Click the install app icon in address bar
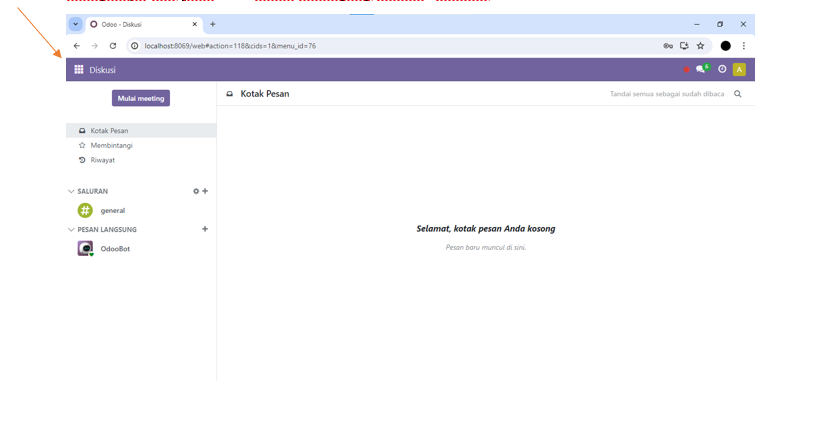 click(684, 46)
